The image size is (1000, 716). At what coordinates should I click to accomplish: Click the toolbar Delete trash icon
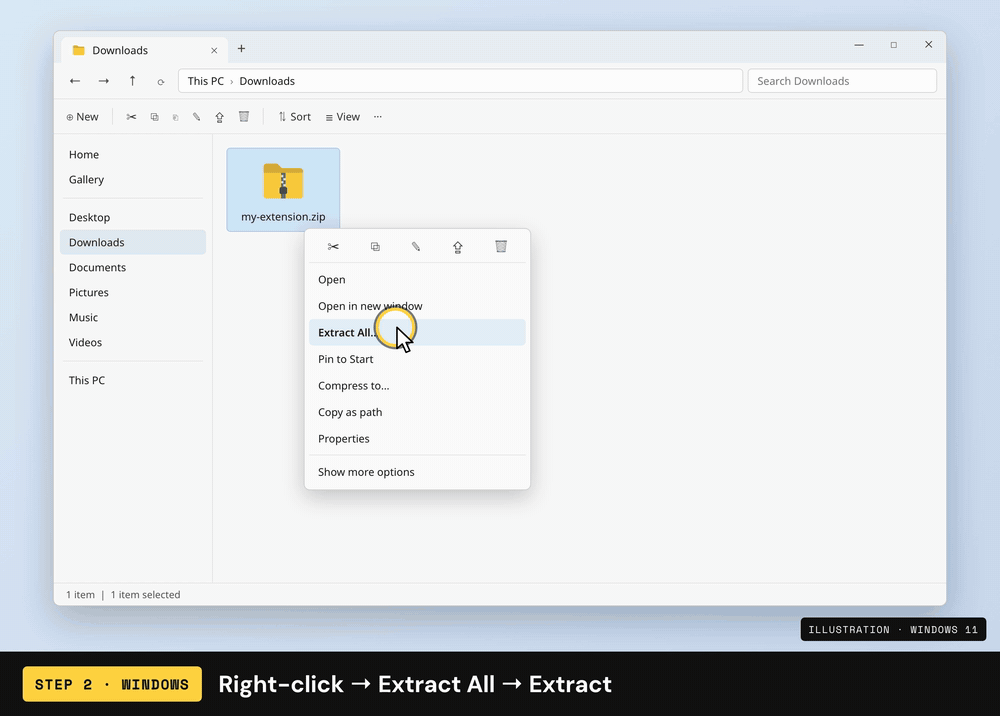(x=244, y=116)
